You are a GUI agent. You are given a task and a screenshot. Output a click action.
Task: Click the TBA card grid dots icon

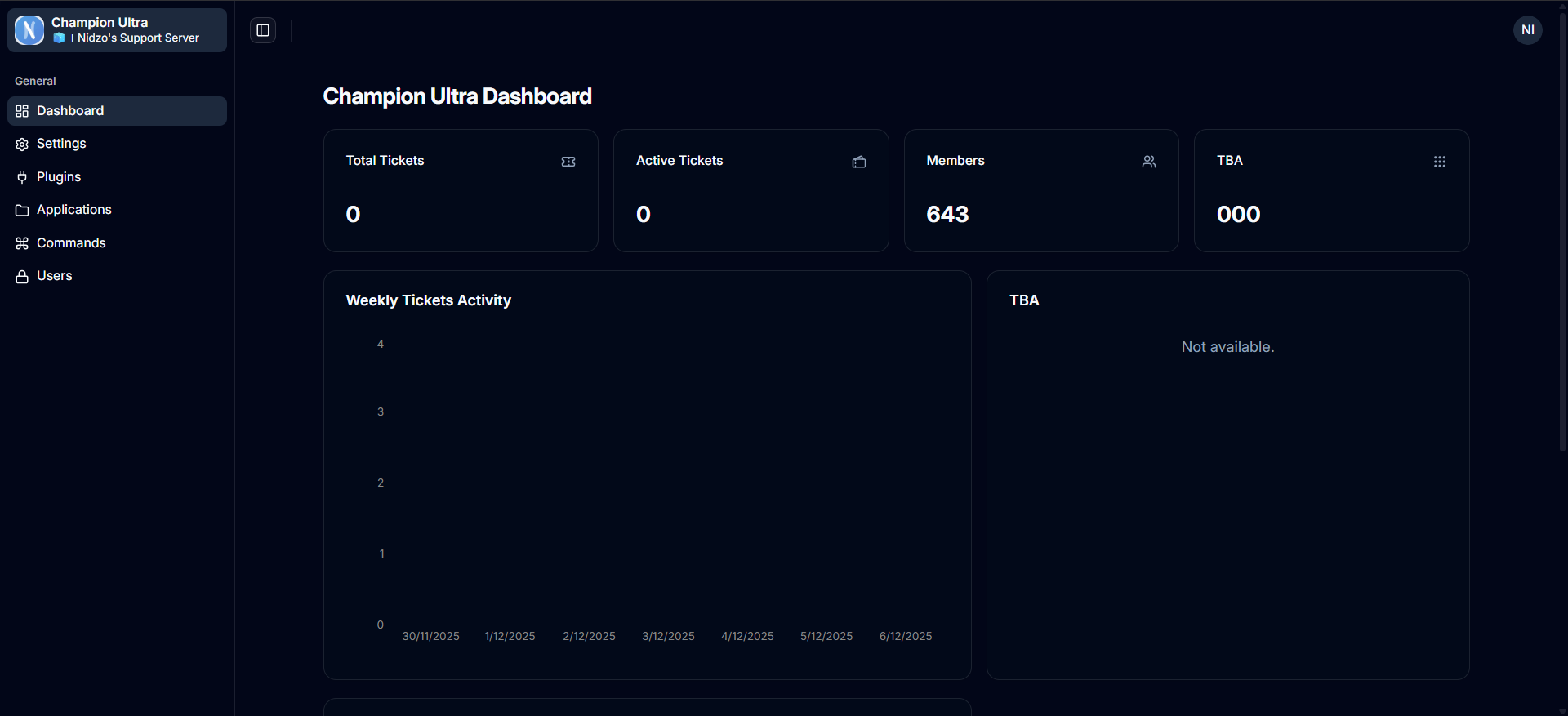pyautogui.click(x=1439, y=162)
